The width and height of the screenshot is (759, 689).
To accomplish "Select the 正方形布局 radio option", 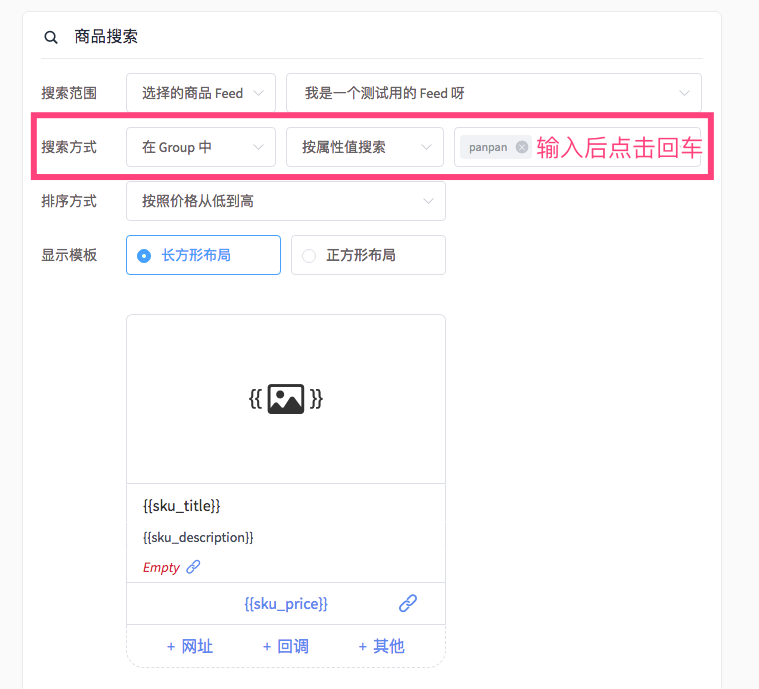I will click(x=368, y=255).
